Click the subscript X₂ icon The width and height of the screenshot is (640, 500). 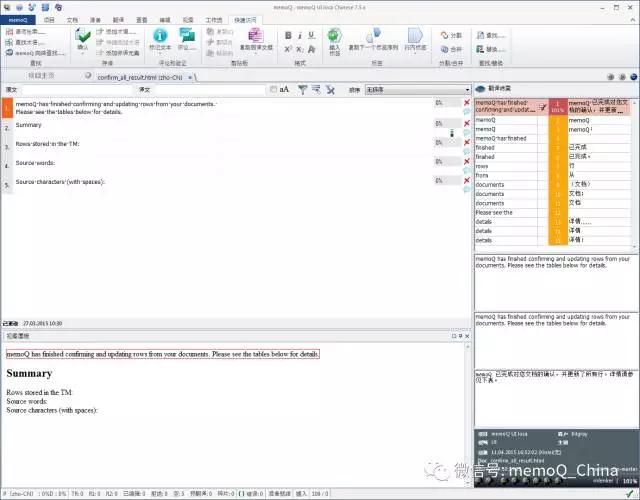click(x=300, y=49)
